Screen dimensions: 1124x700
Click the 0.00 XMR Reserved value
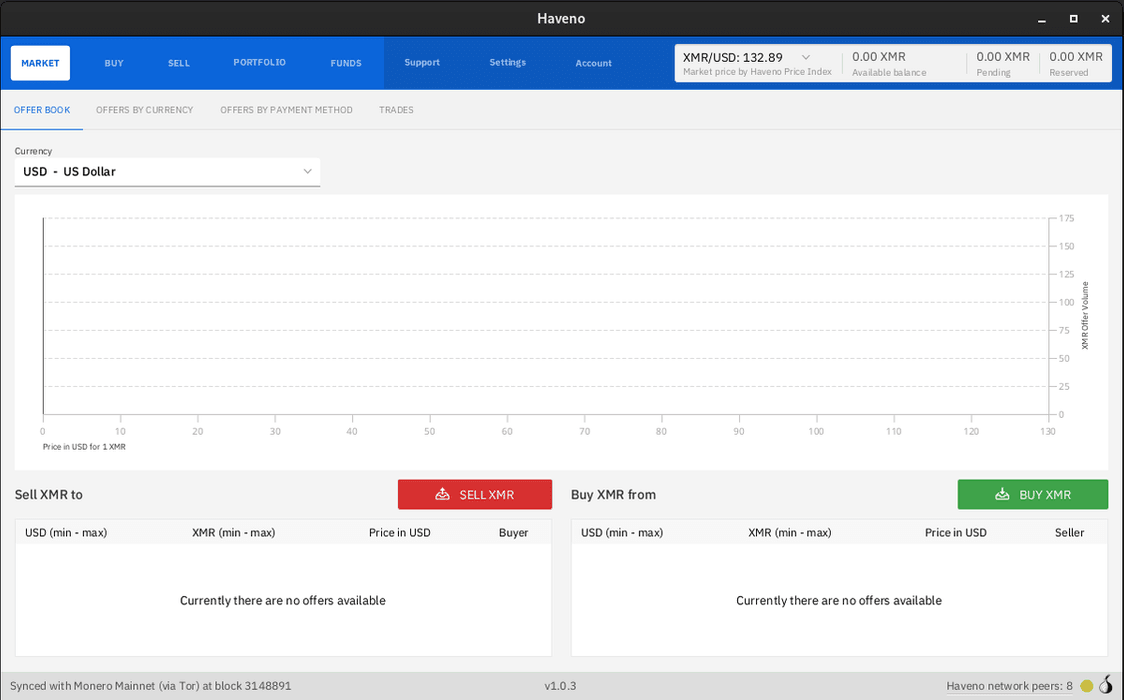(1076, 57)
